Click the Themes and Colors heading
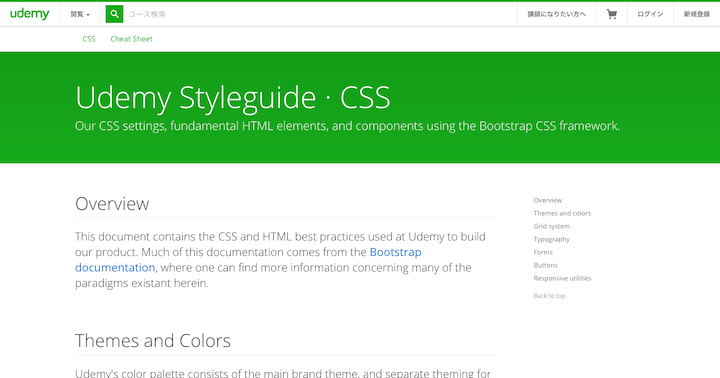Image resolution: width=720 pixels, height=378 pixels. coord(153,341)
